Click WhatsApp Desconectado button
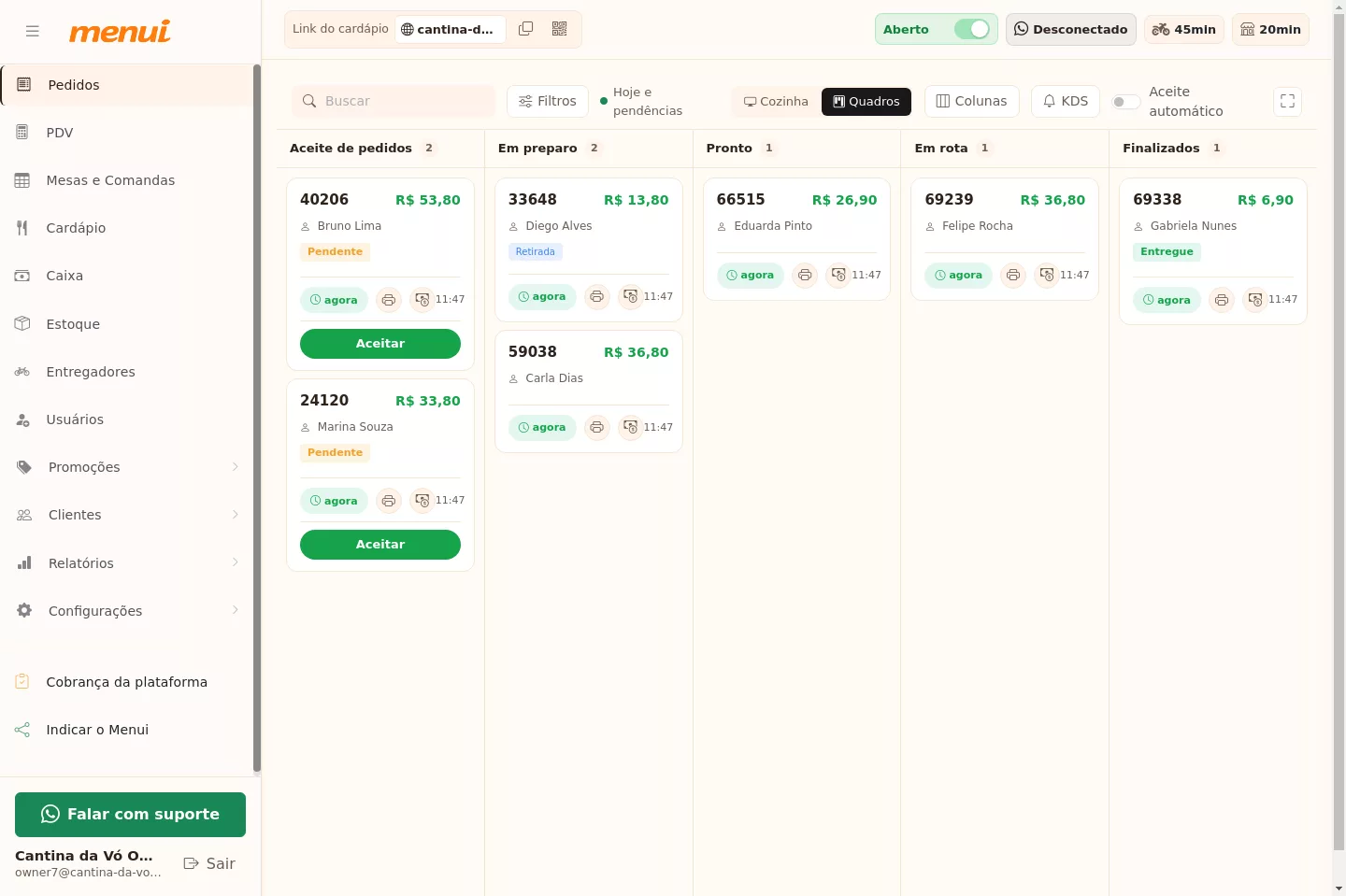1346x896 pixels. click(x=1071, y=29)
